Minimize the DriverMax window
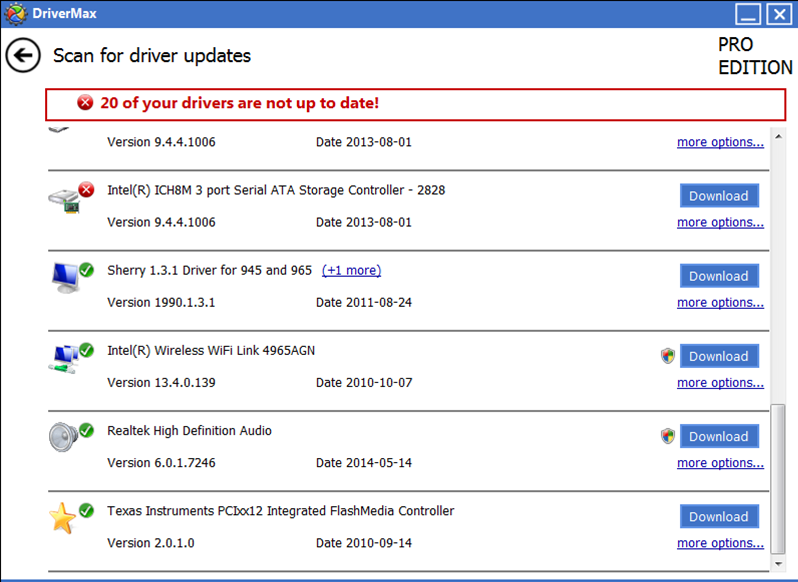 pos(748,14)
